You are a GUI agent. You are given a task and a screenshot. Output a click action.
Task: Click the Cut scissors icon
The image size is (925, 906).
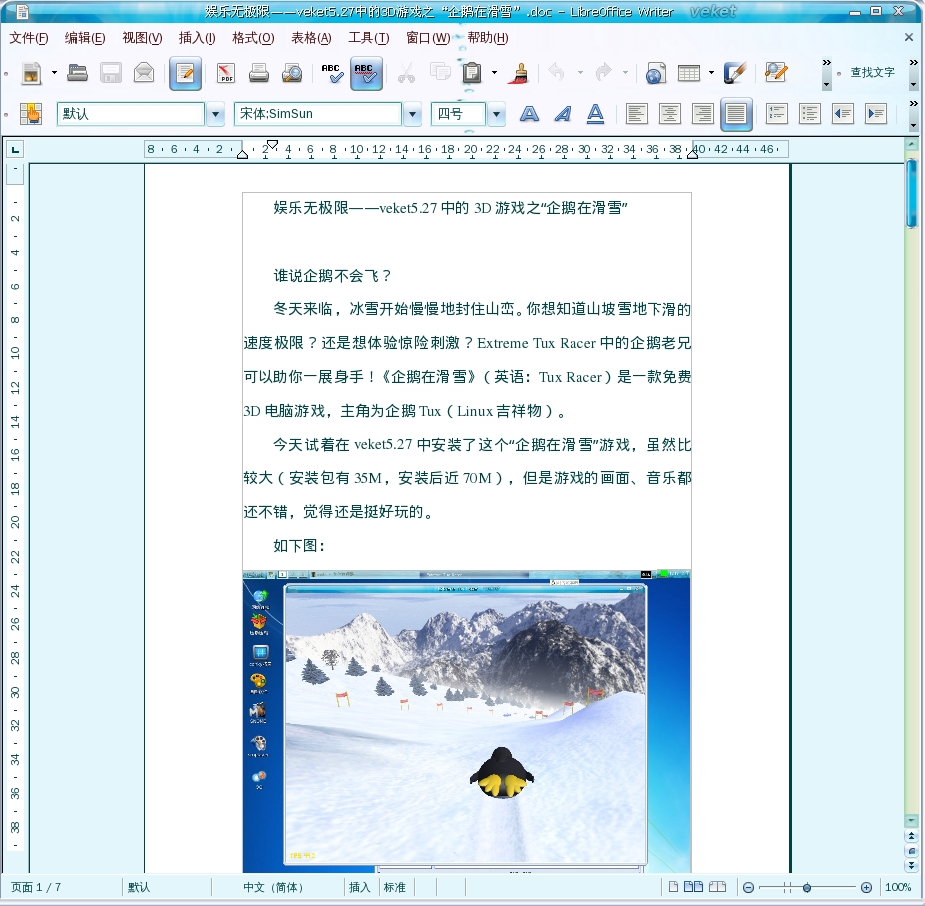[x=406, y=73]
